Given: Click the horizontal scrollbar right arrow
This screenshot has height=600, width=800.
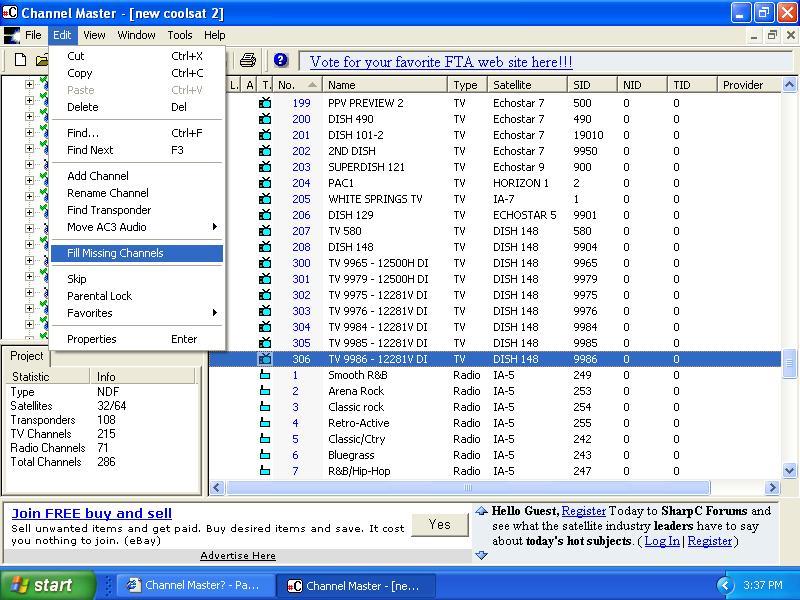Looking at the screenshot, I should [x=772, y=488].
